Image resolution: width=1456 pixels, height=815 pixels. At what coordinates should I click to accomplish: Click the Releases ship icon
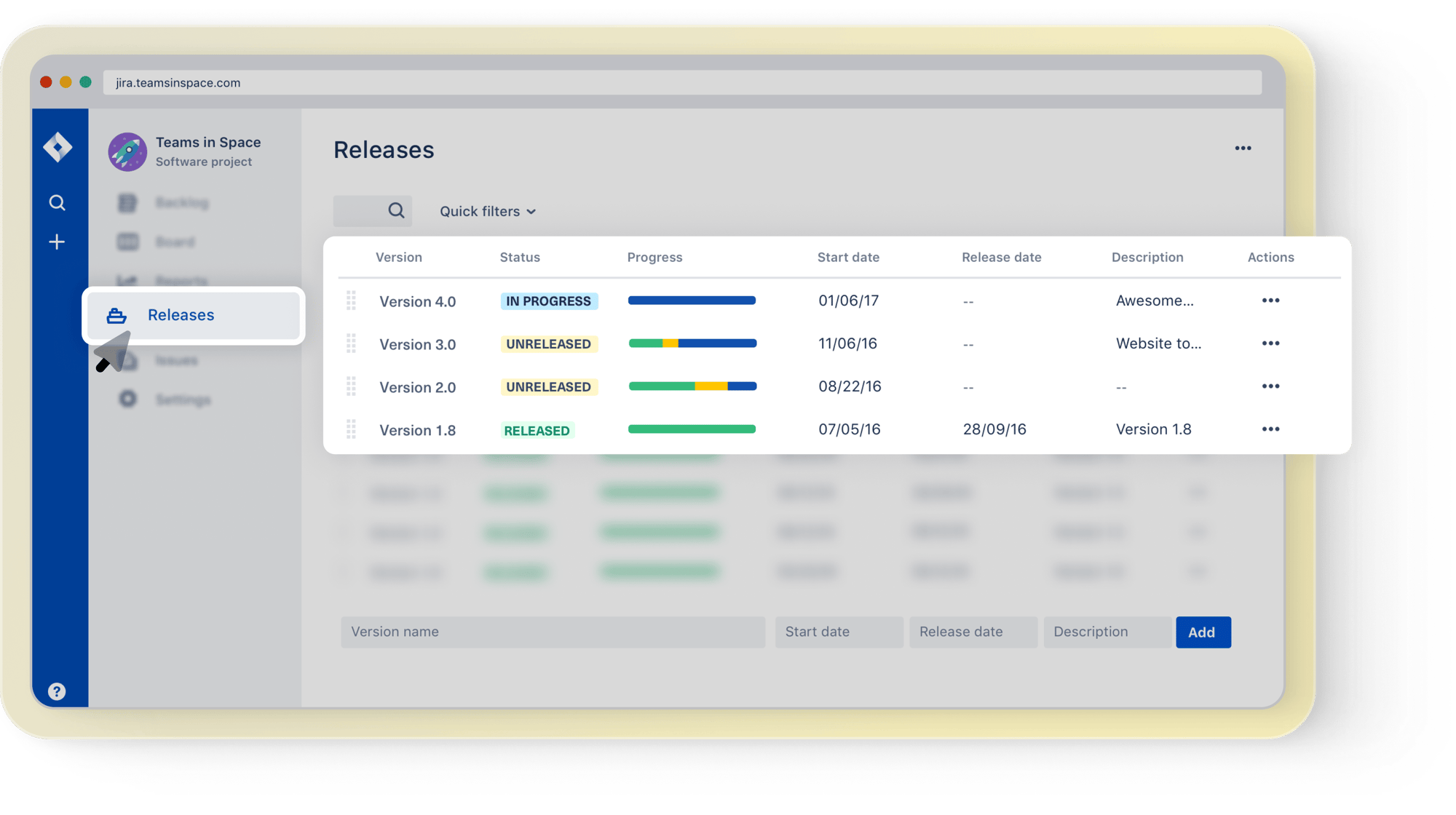(116, 315)
